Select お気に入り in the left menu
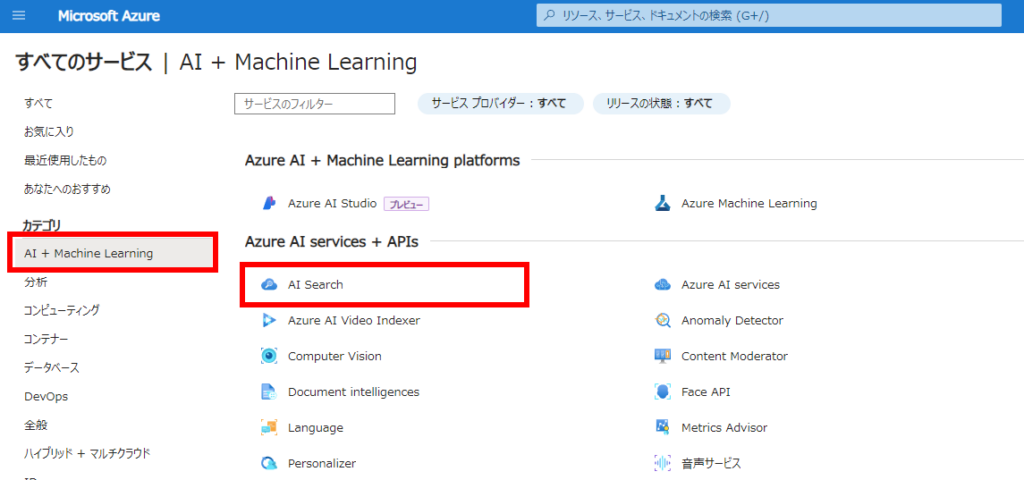 [49, 132]
